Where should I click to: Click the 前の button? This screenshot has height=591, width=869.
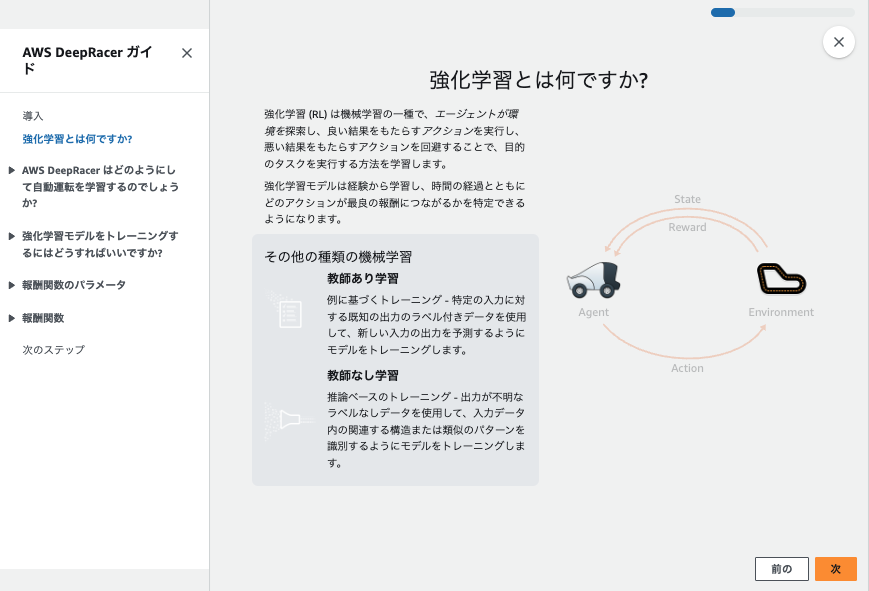pyautogui.click(x=781, y=568)
